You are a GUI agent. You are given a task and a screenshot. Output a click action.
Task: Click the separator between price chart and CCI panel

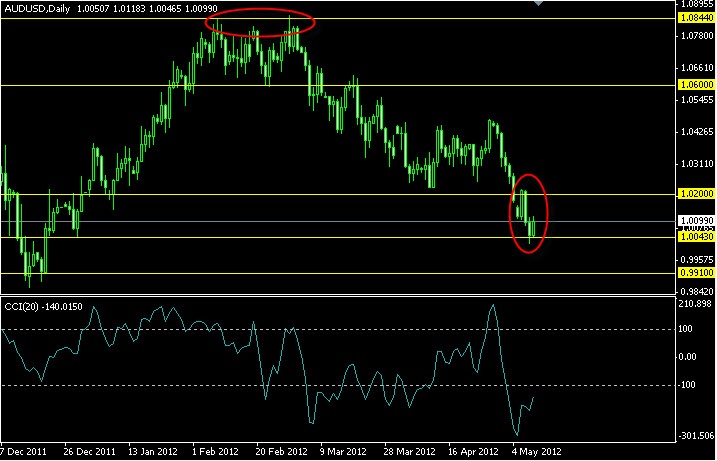point(337,295)
